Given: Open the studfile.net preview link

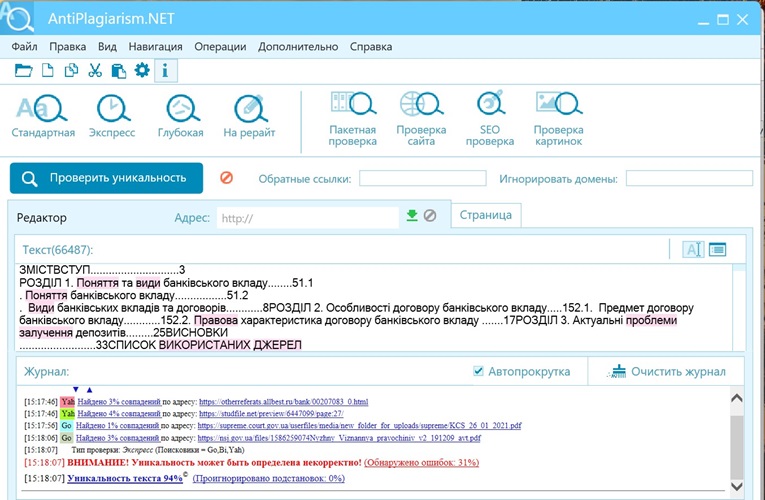Looking at the screenshot, I should tap(271, 414).
